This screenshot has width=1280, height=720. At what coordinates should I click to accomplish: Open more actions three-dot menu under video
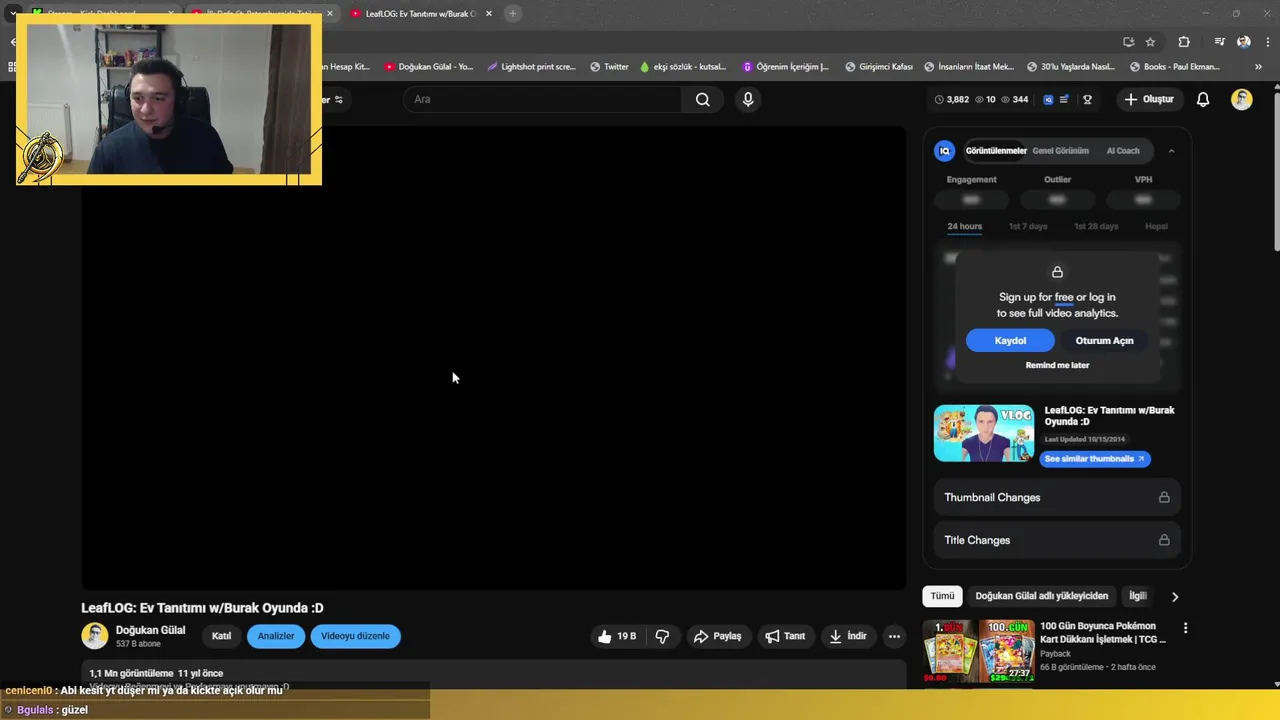coord(894,636)
